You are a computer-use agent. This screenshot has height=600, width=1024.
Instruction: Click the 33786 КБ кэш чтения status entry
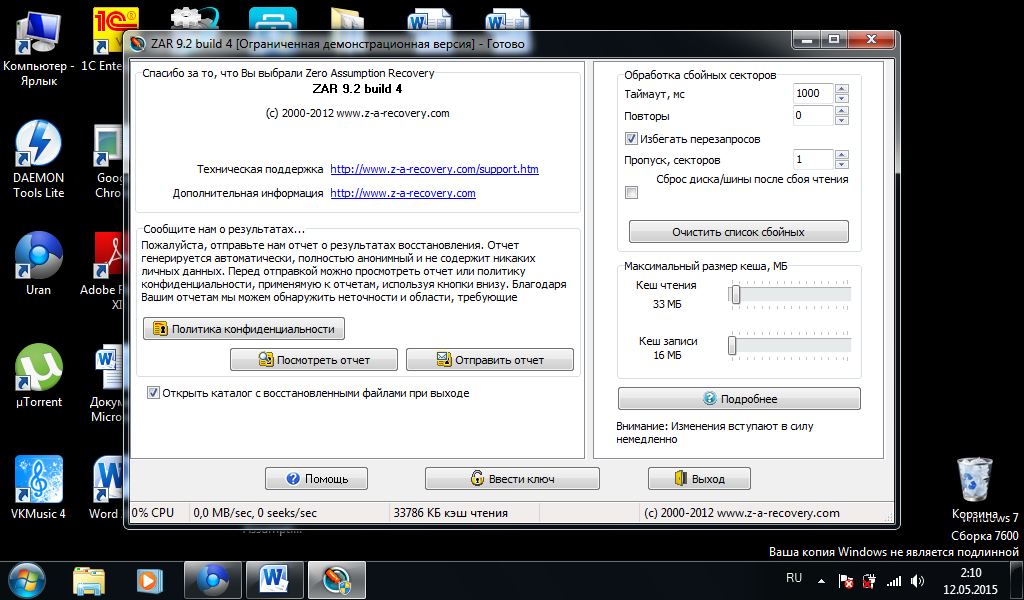click(464, 513)
